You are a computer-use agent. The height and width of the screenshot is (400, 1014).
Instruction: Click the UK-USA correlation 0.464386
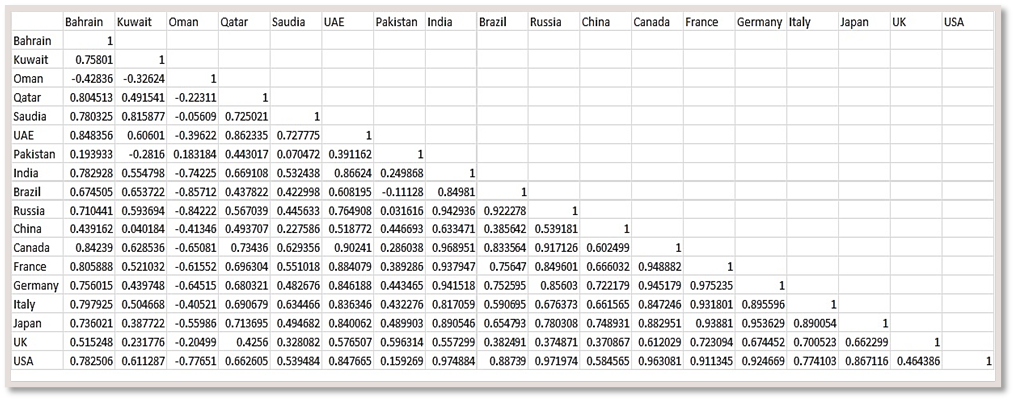[x=916, y=361]
